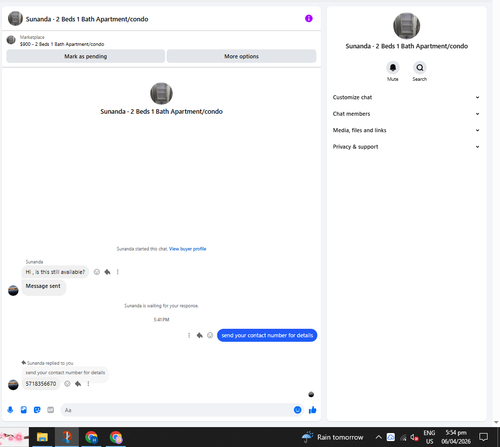This screenshot has height=447, width=500.
Task: Expand the Chat members section
Action: (406, 114)
